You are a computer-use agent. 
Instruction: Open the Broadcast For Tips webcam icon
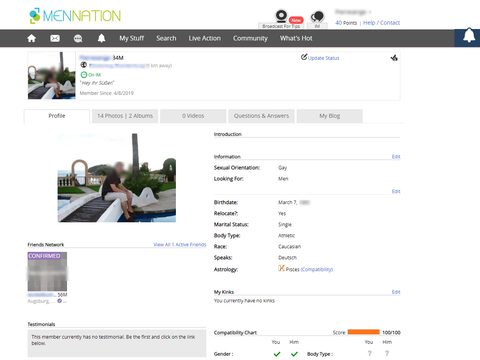[281, 16]
